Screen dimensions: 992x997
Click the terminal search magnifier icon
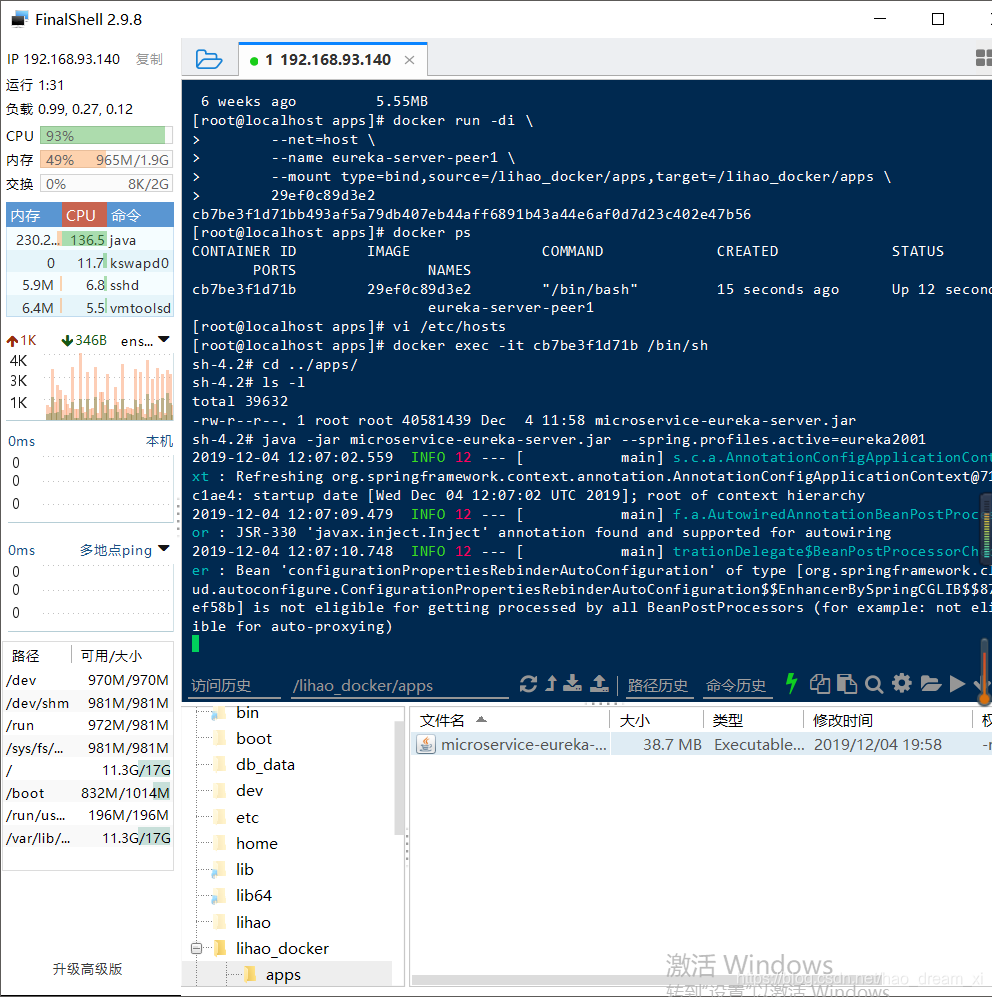click(x=874, y=685)
